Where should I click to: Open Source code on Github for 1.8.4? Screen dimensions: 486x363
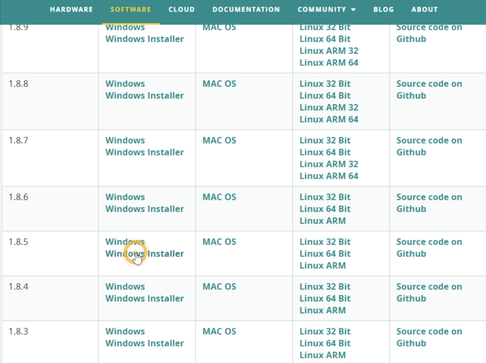429,293
